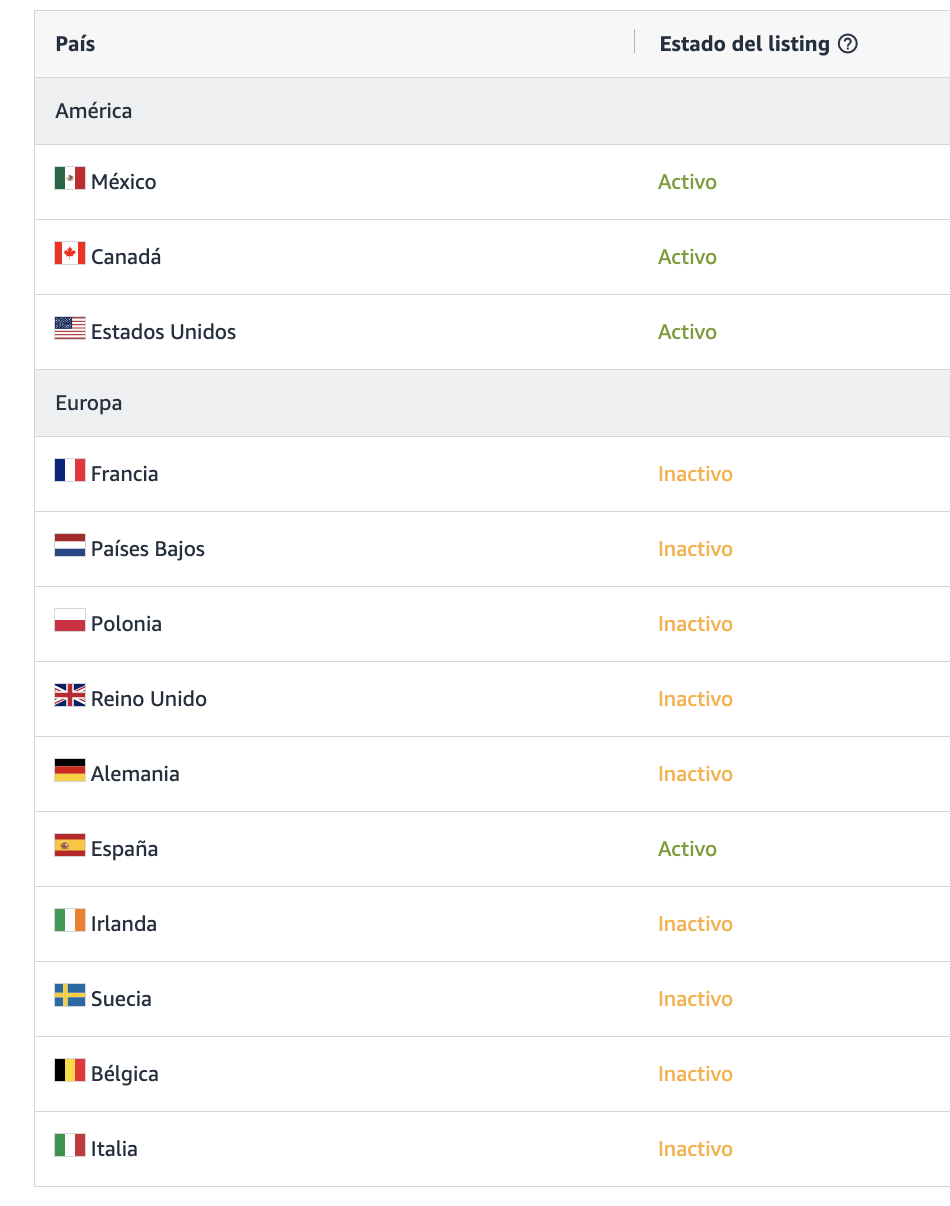Screen dimensions: 950x1206
Task: Select the América region header row
Action: pos(492,111)
